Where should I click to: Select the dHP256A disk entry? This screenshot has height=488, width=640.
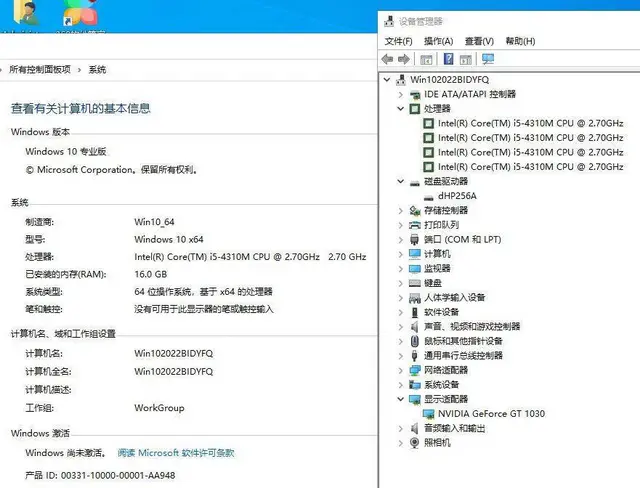457,196
